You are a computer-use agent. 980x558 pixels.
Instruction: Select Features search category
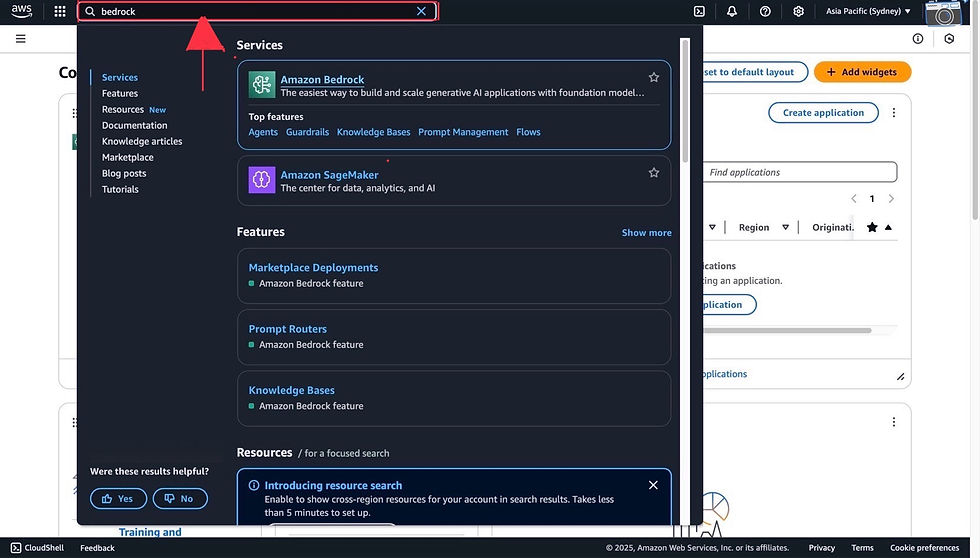pos(120,93)
